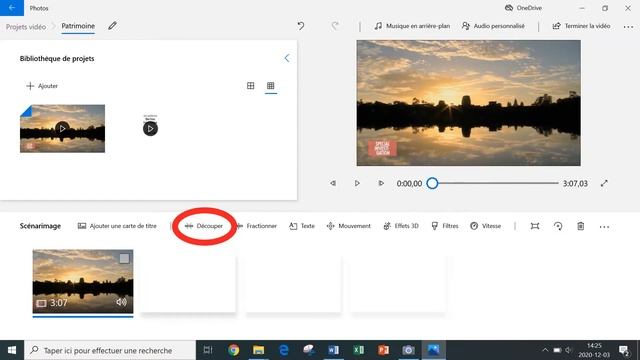Click the OneDrive button

coord(523,8)
